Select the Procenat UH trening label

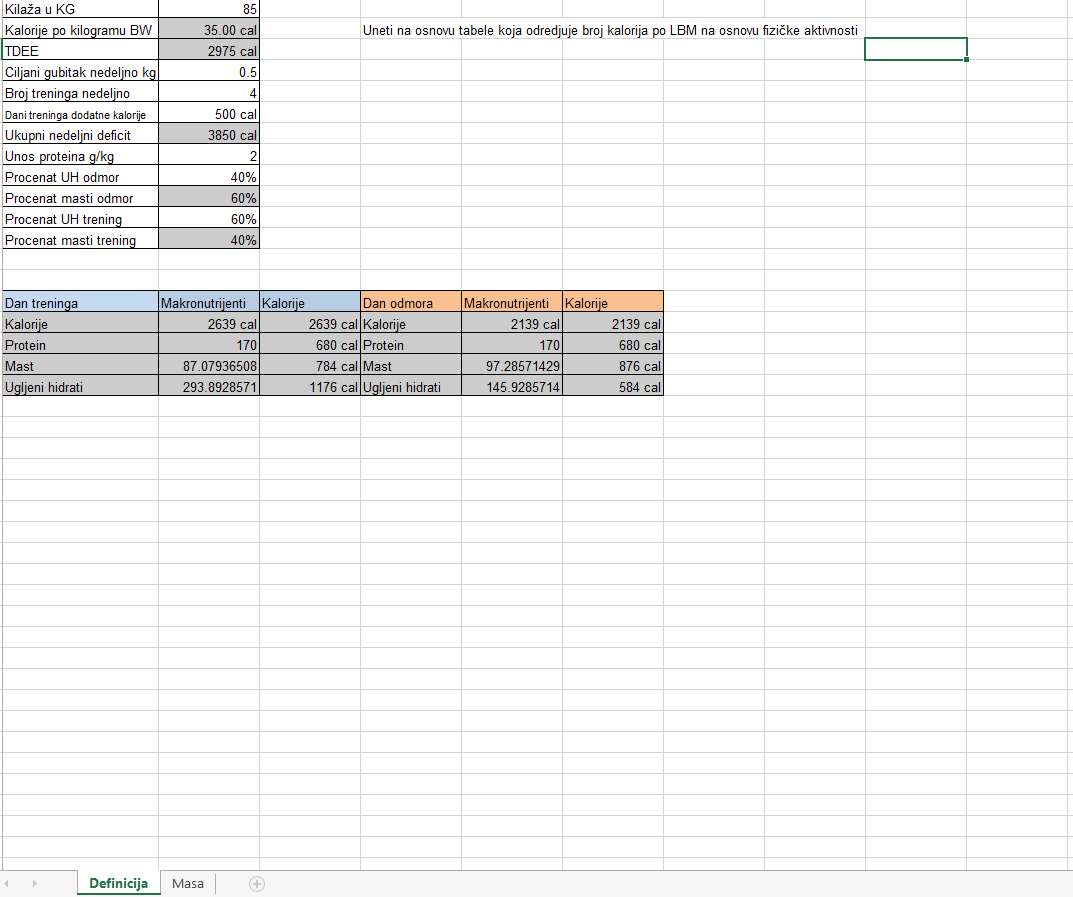(x=80, y=219)
